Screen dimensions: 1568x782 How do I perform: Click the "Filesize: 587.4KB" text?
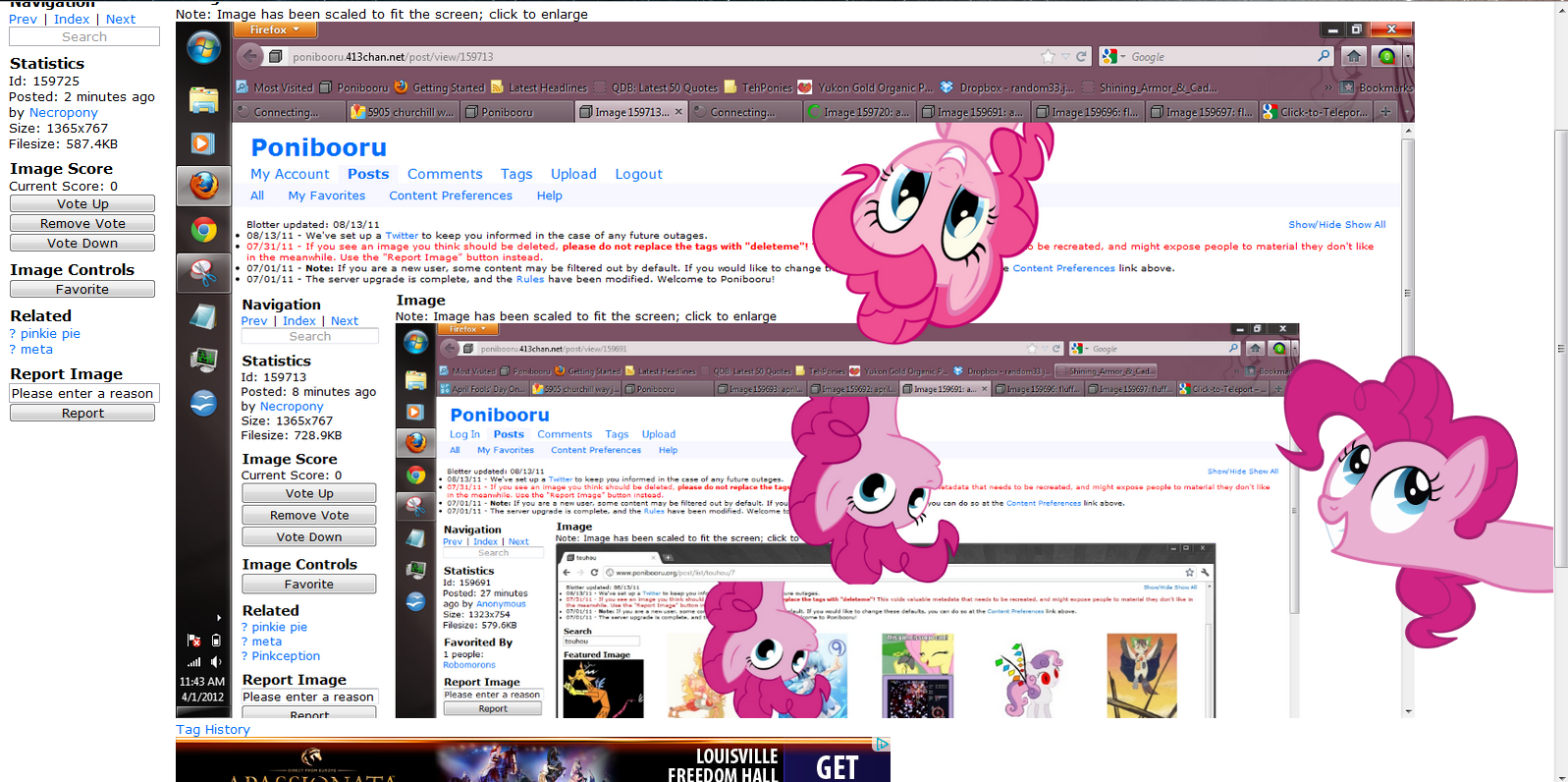point(63,144)
